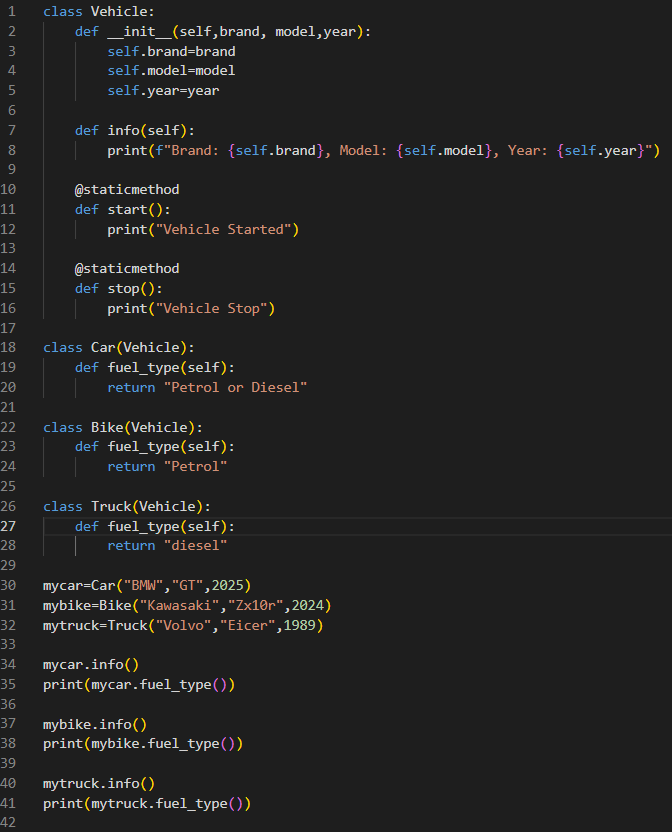Click 'Bike' in class Bike(Vehicle)
Screen dimensions: 672x832
click(107, 428)
